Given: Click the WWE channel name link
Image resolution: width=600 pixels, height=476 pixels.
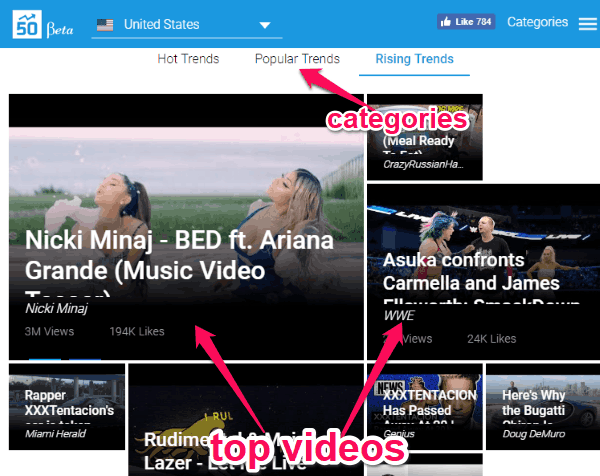Looking at the screenshot, I should pos(398,315).
